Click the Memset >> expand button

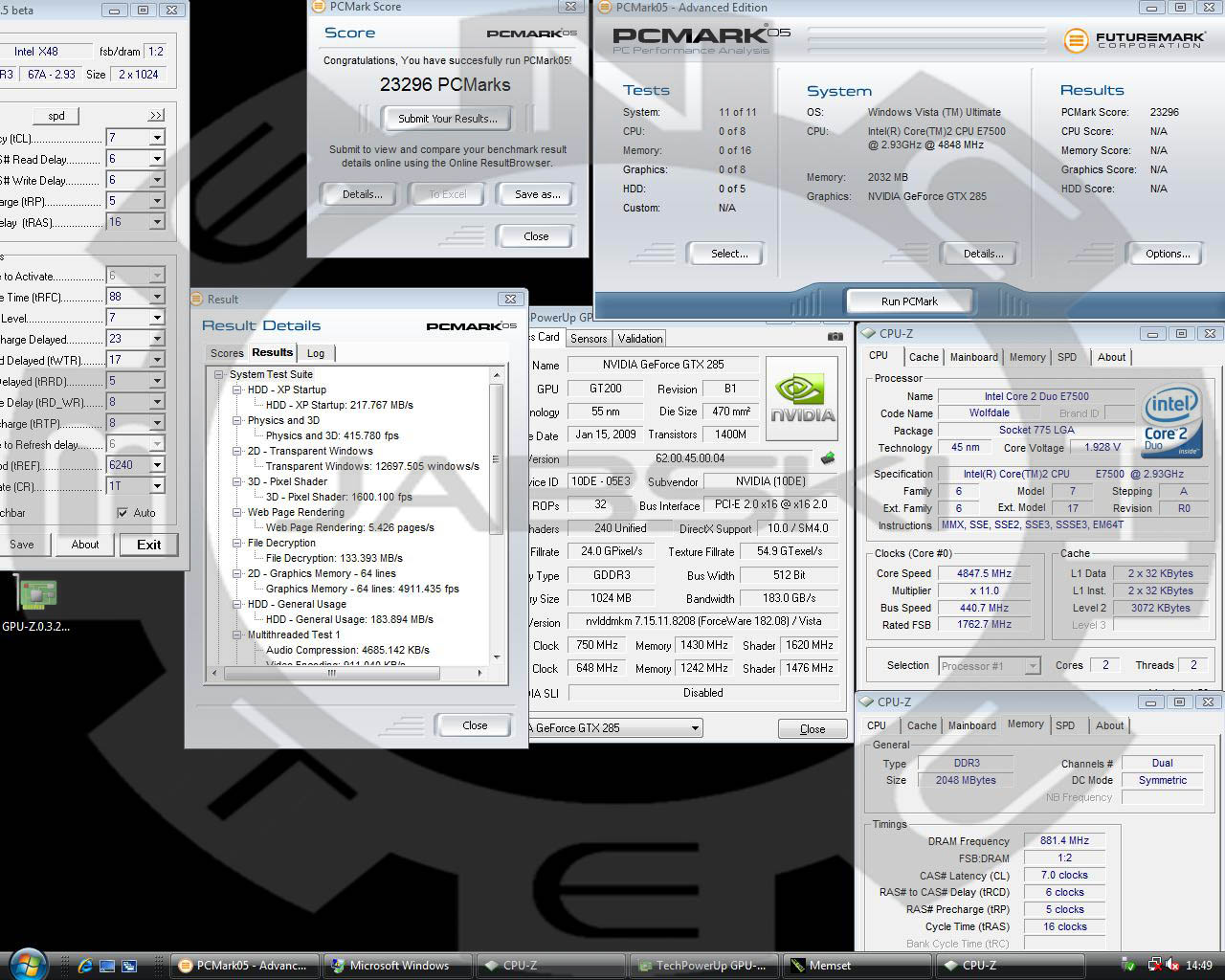coord(156,115)
